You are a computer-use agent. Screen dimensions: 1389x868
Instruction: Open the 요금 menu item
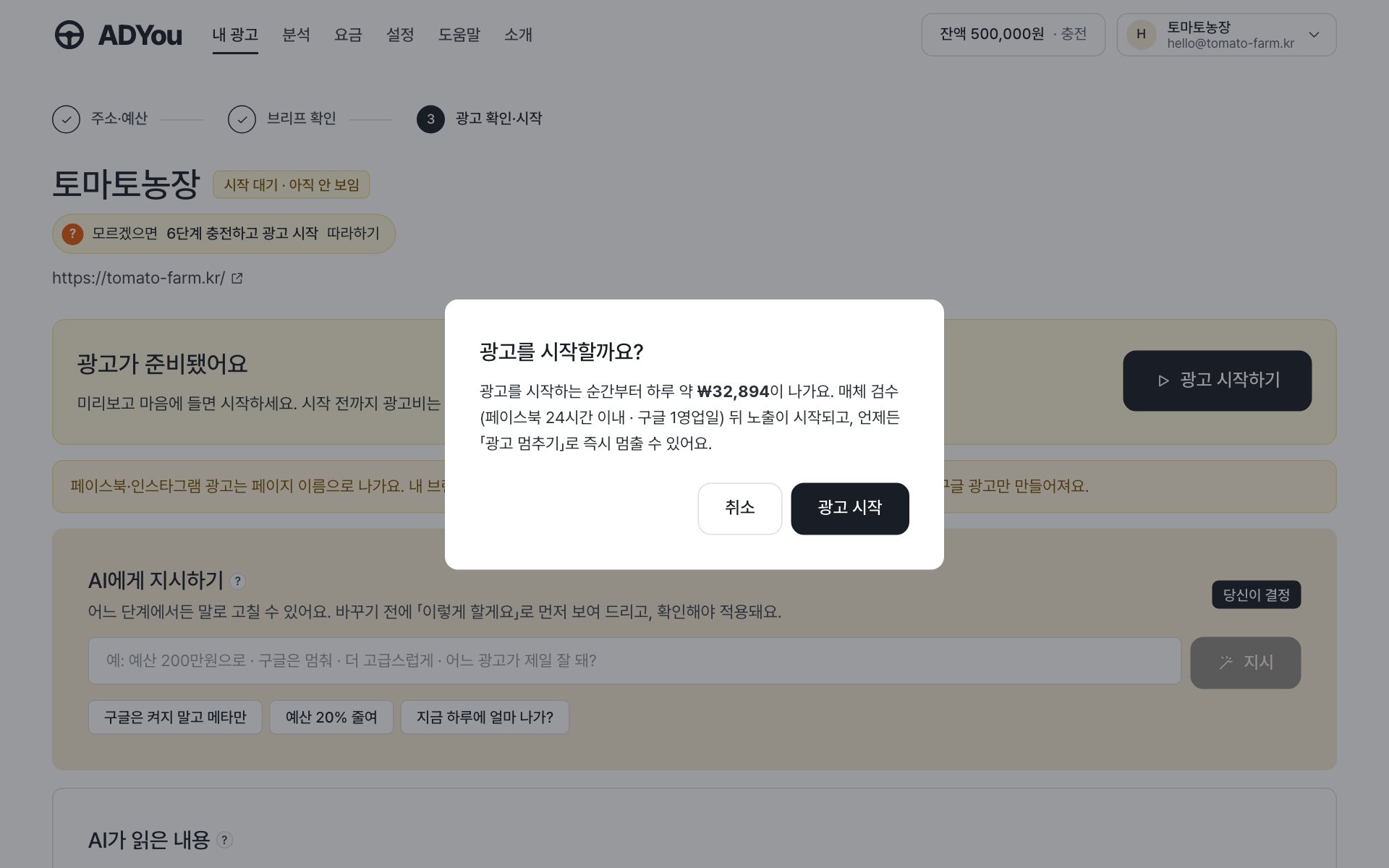click(x=348, y=35)
